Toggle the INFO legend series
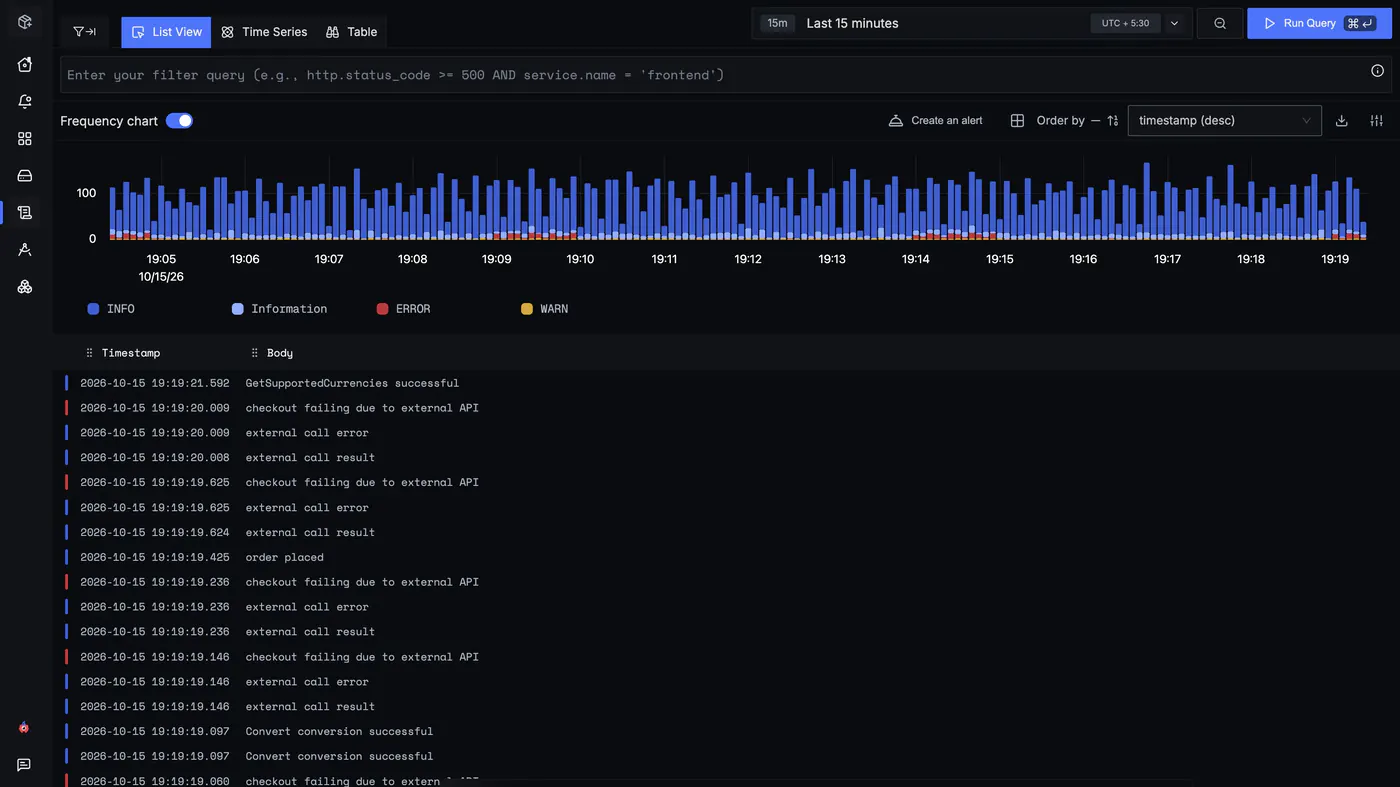This screenshot has height=787, width=1400. pos(111,309)
